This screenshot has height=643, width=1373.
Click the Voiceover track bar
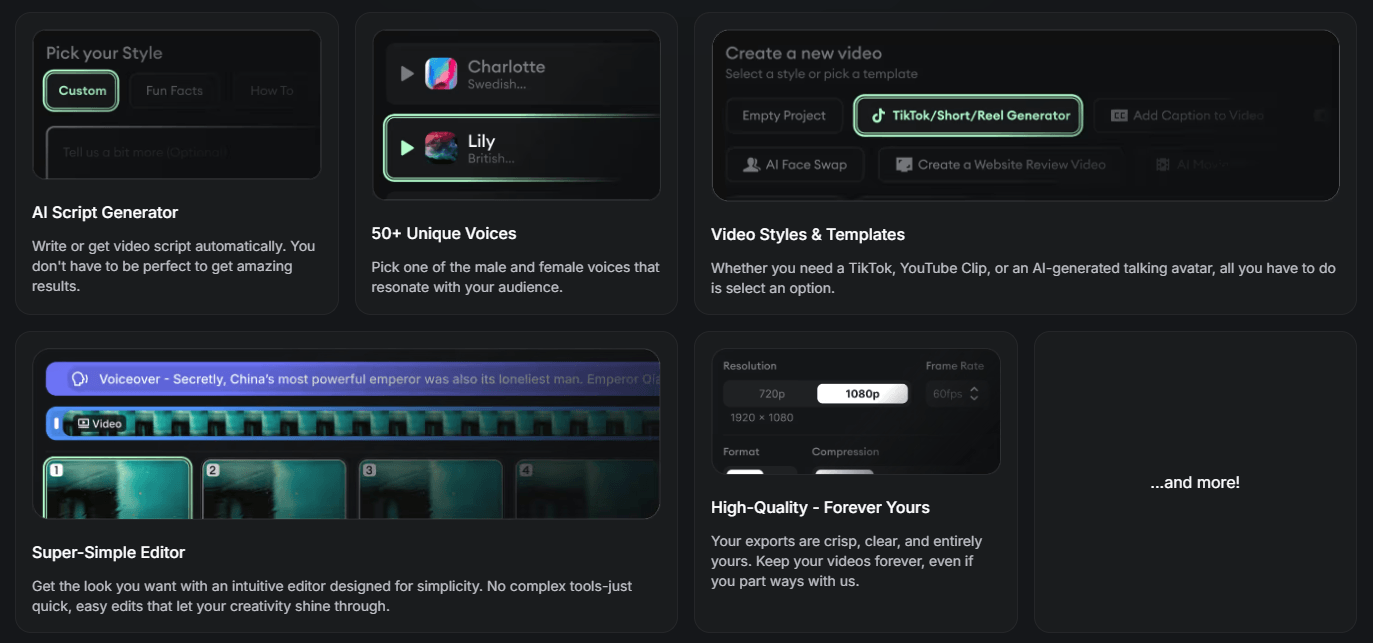[353, 379]
